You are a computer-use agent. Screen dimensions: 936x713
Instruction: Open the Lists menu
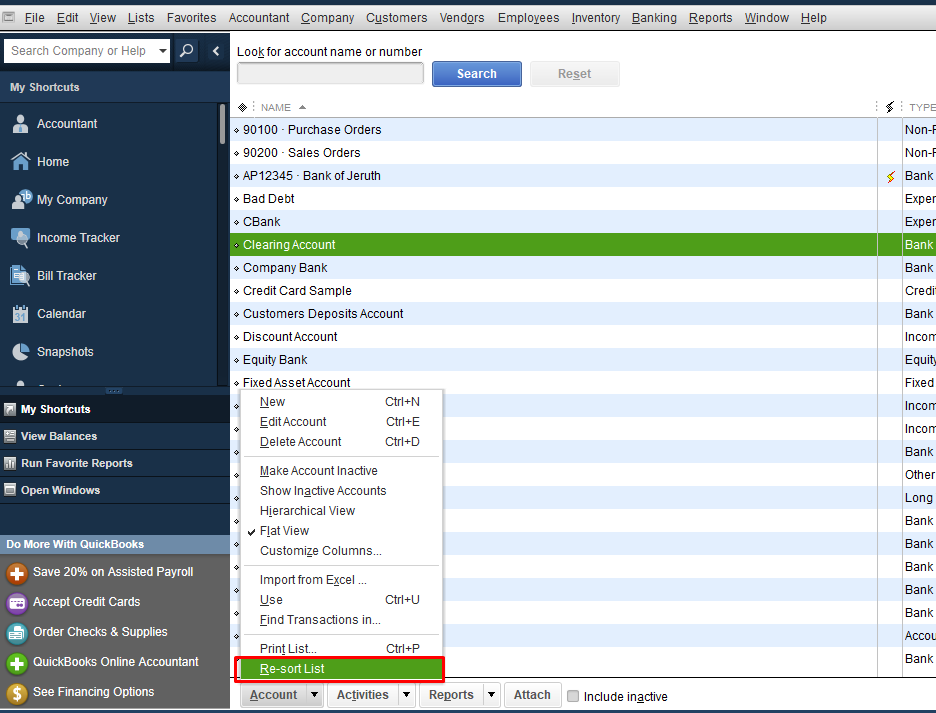(141, 18)
